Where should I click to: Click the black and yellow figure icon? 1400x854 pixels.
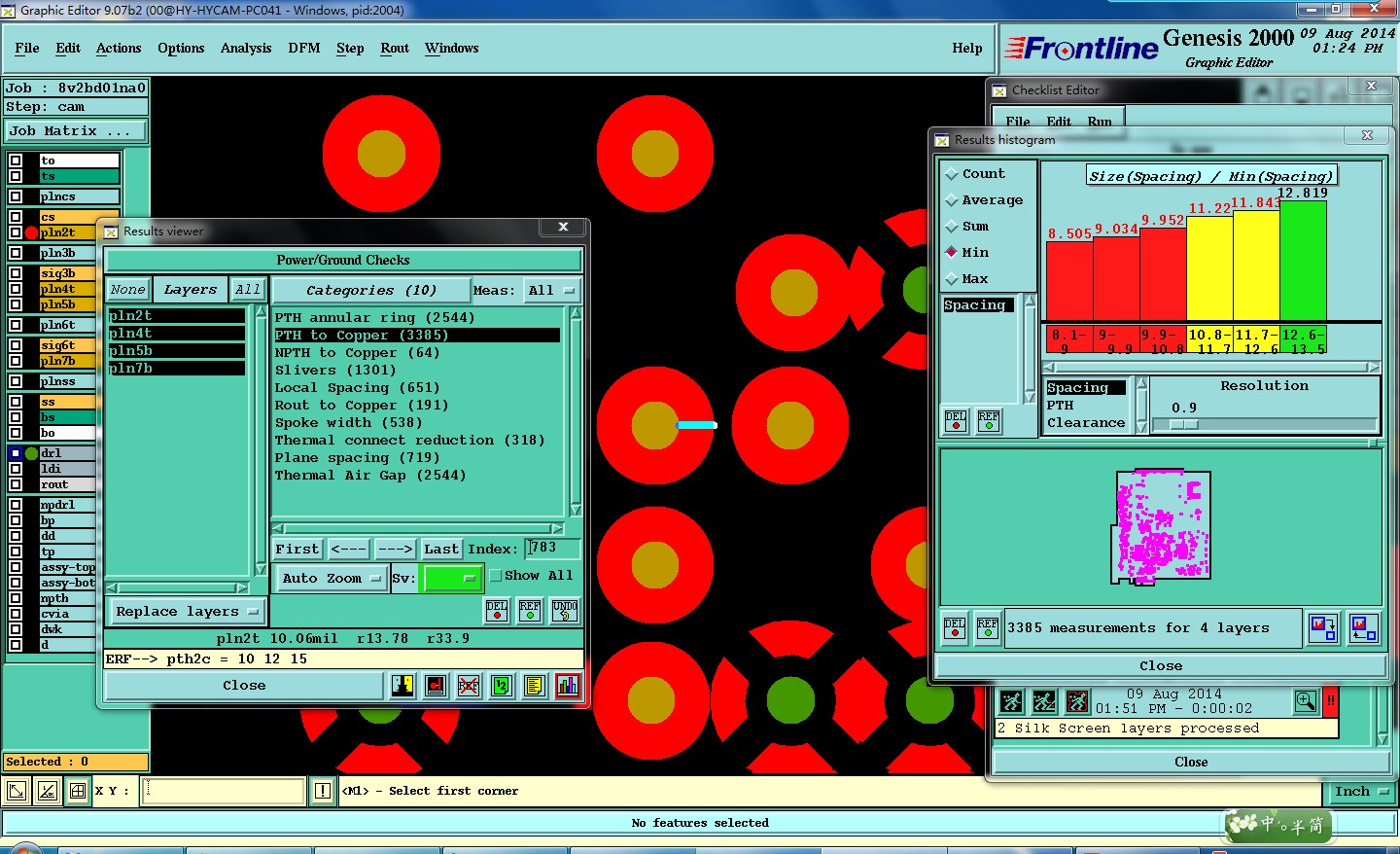click(x=402, y=686)
